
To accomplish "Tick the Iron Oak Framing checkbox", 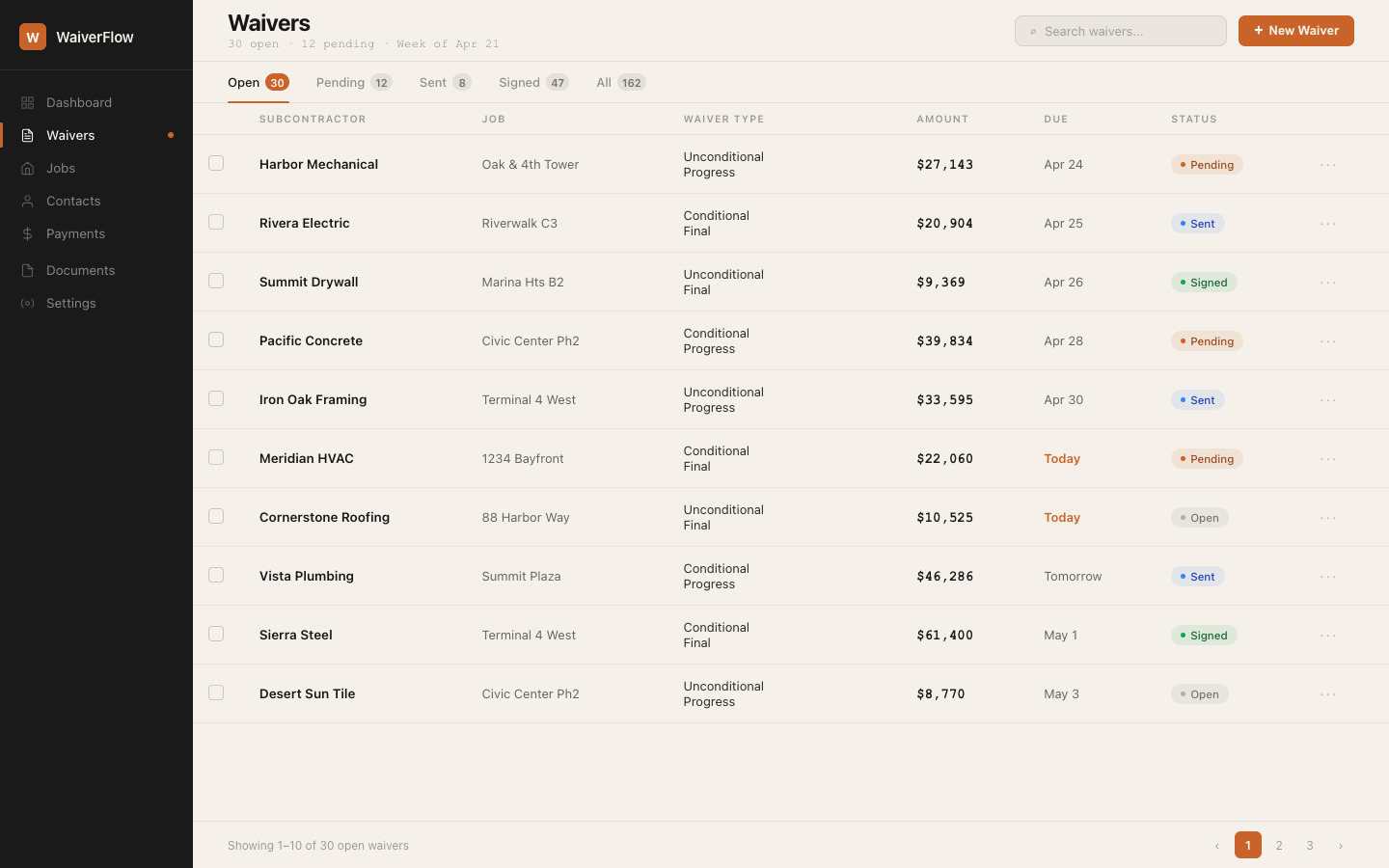I will click(216, 398).
